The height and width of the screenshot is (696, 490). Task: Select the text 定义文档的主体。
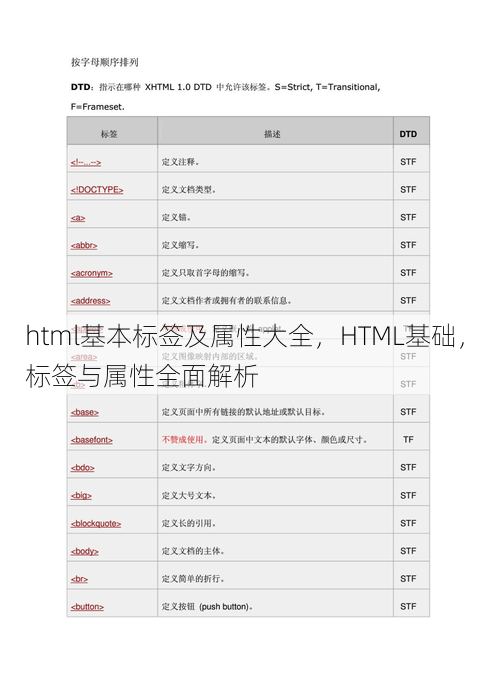coord(193,551)
